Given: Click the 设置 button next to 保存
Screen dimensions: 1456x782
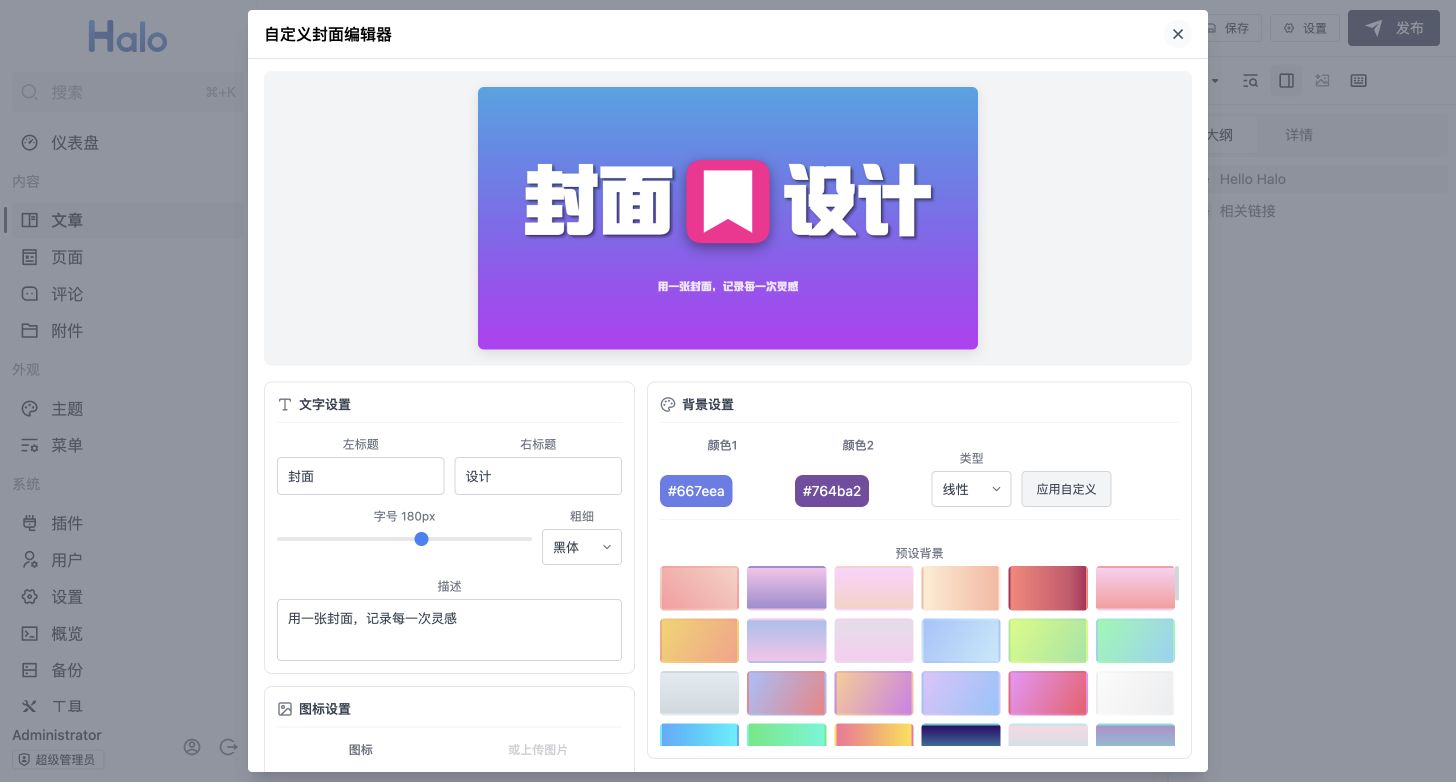Looking at the screenshot, I should 1305,28.
